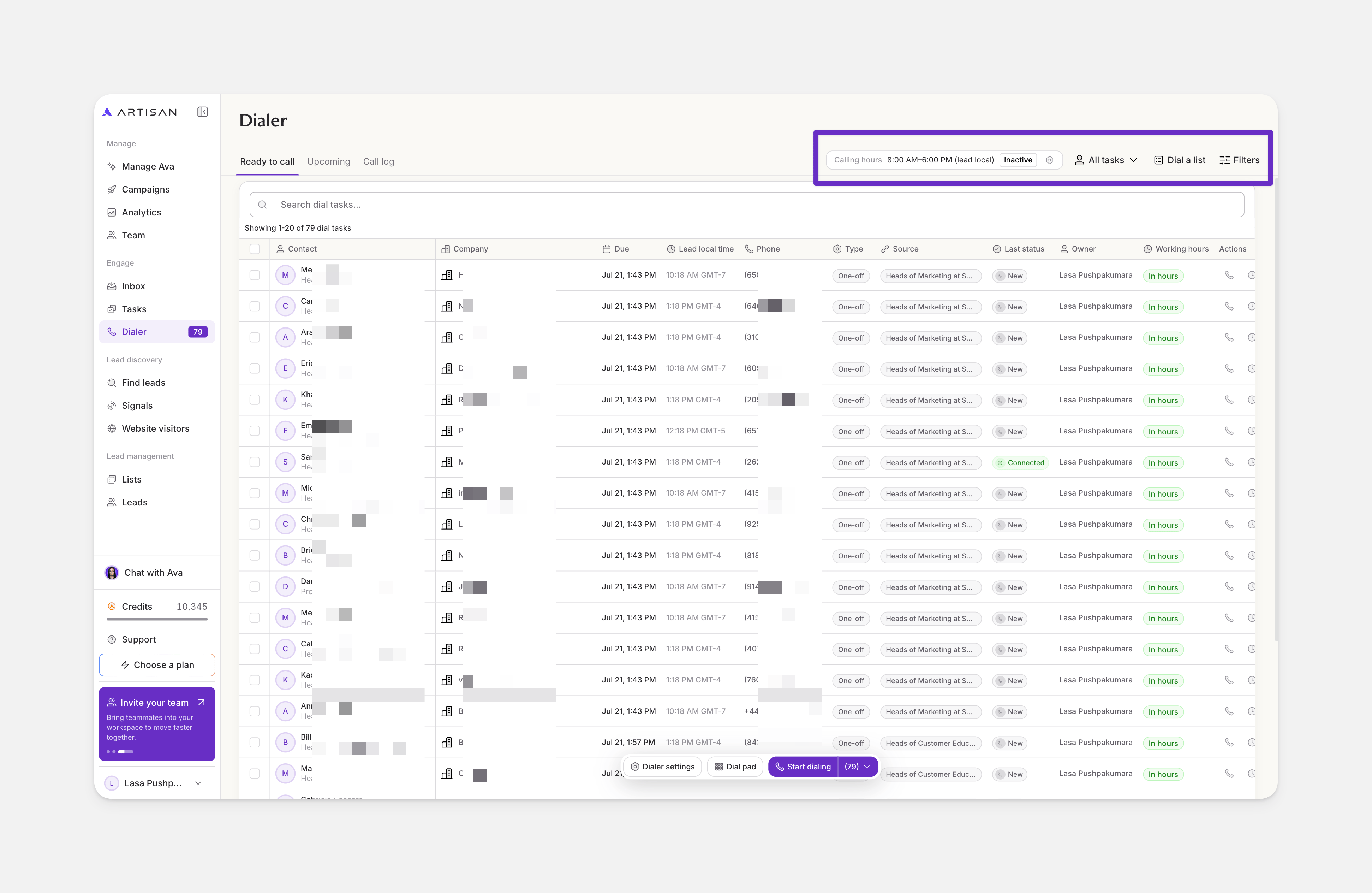This screenshot has width=1372, height=893.
Task: Tick the select-all checkbox in table header
Action: pos(255,249)
